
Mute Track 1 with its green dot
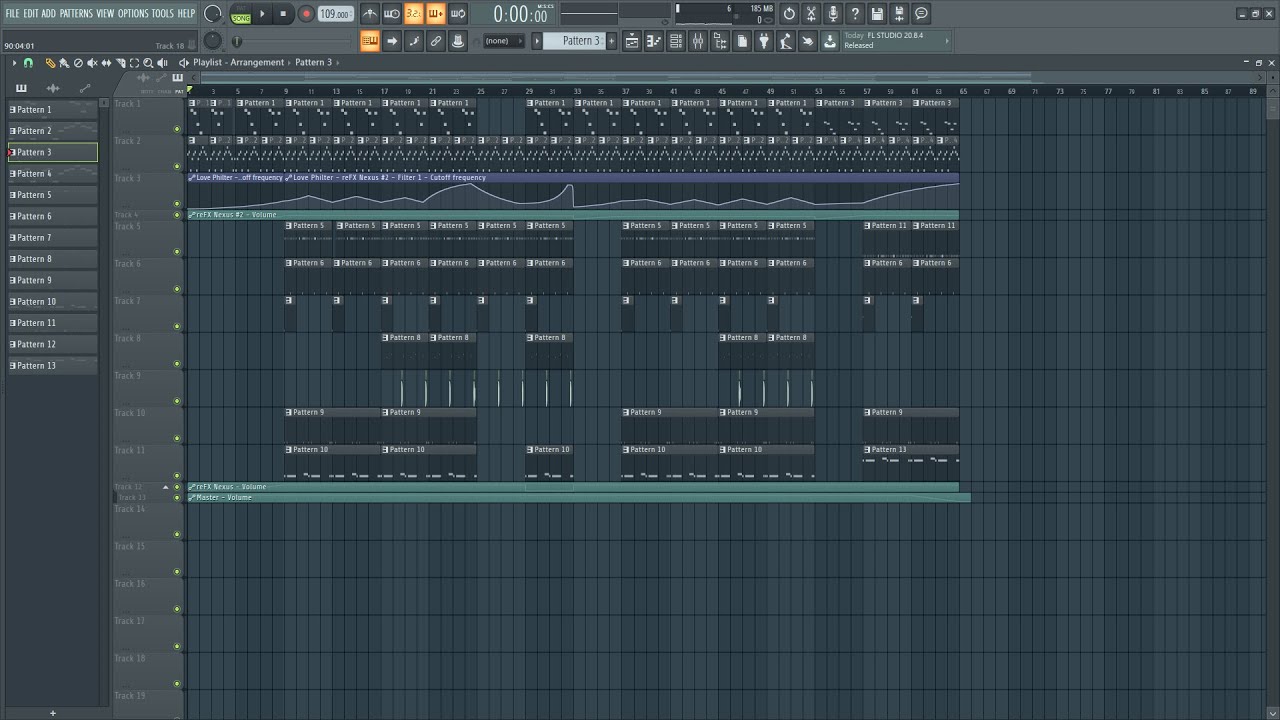177,129
